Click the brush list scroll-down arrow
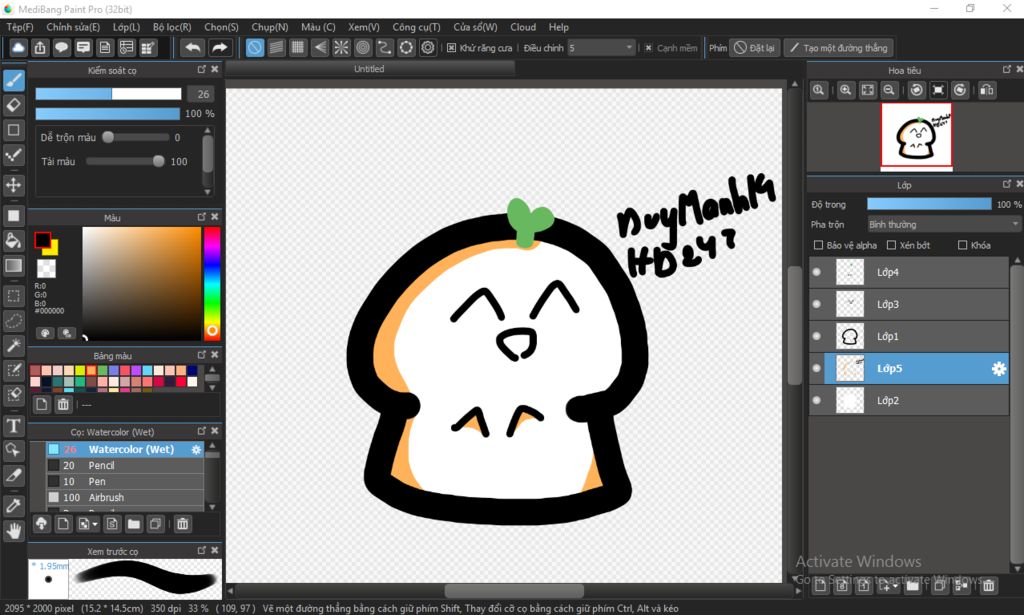Image resolution: width=1024 pixels, height=615 pixels. click(x=212, y=507)
